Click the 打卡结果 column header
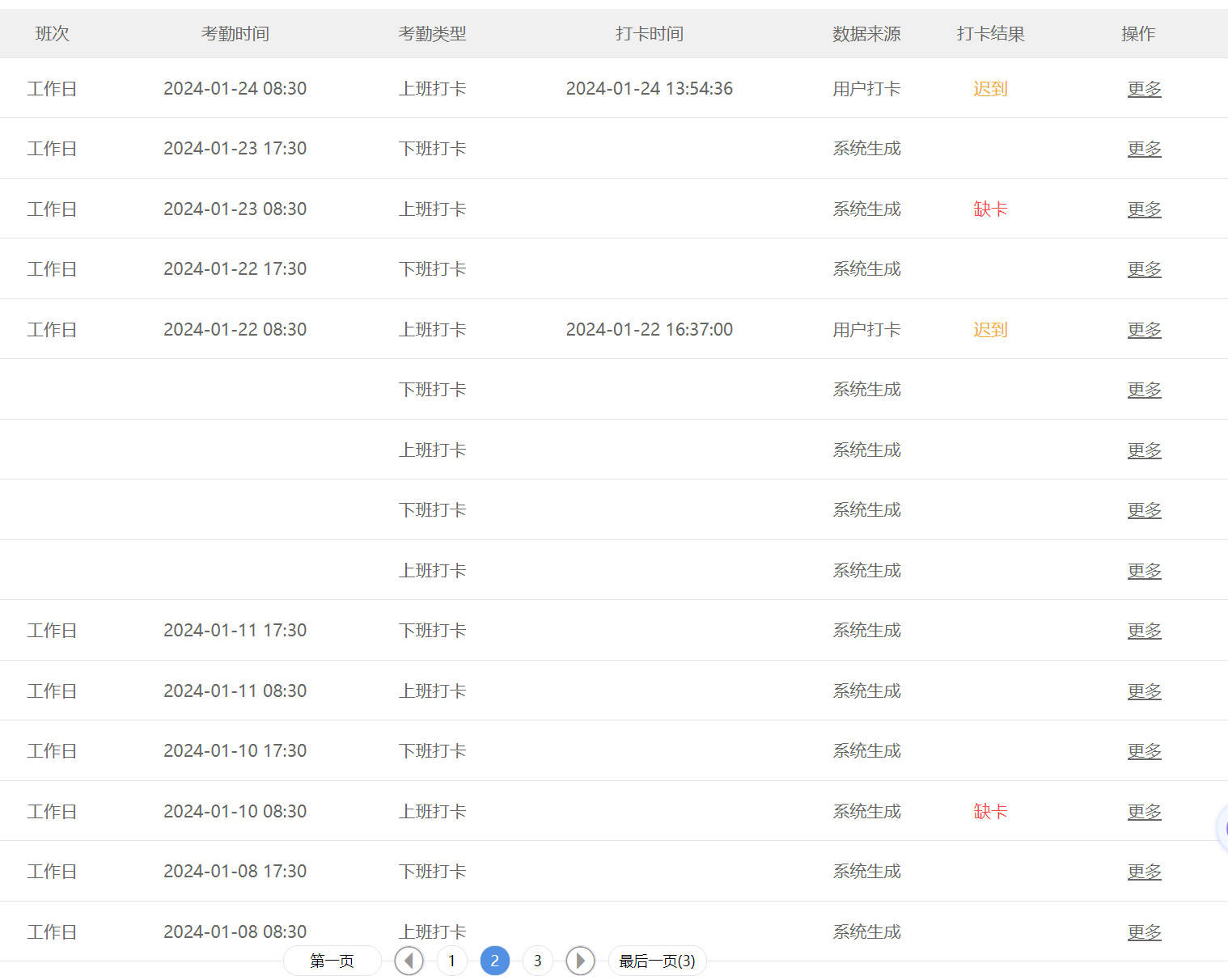1228x980 pixels. 990,34
